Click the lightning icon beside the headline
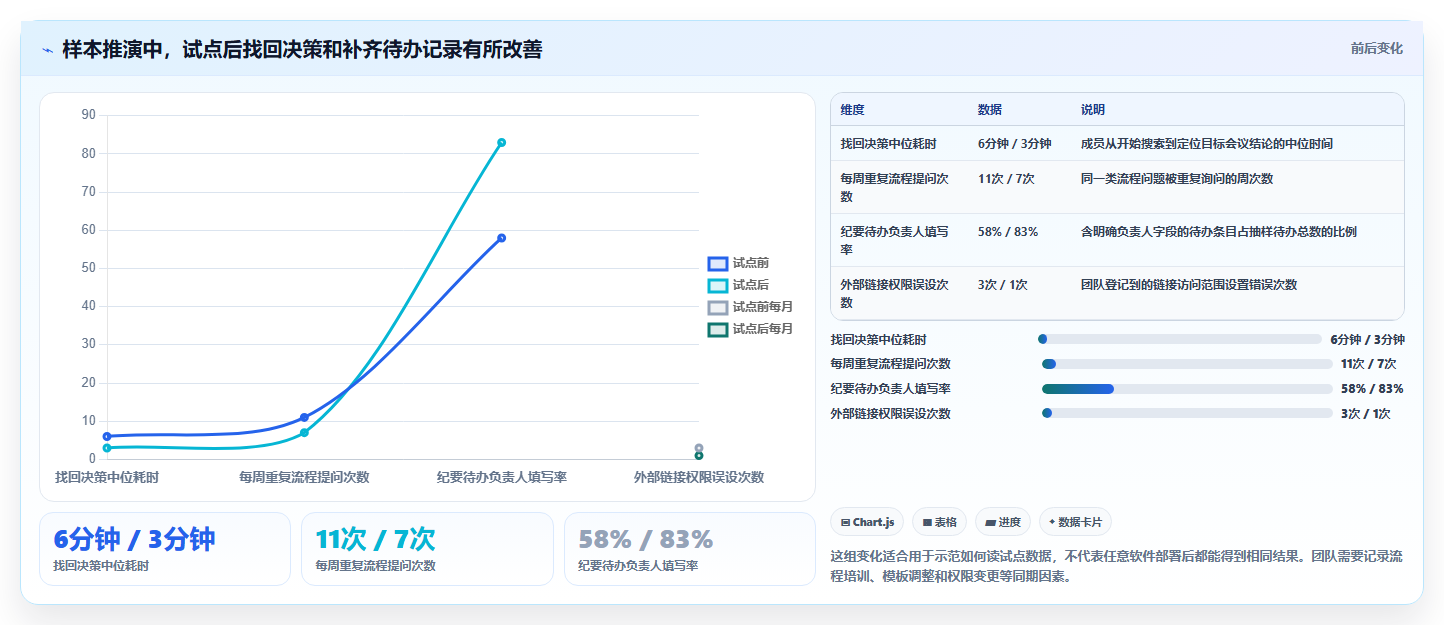Screen dimensions: 1444x625 pos(47,50)
